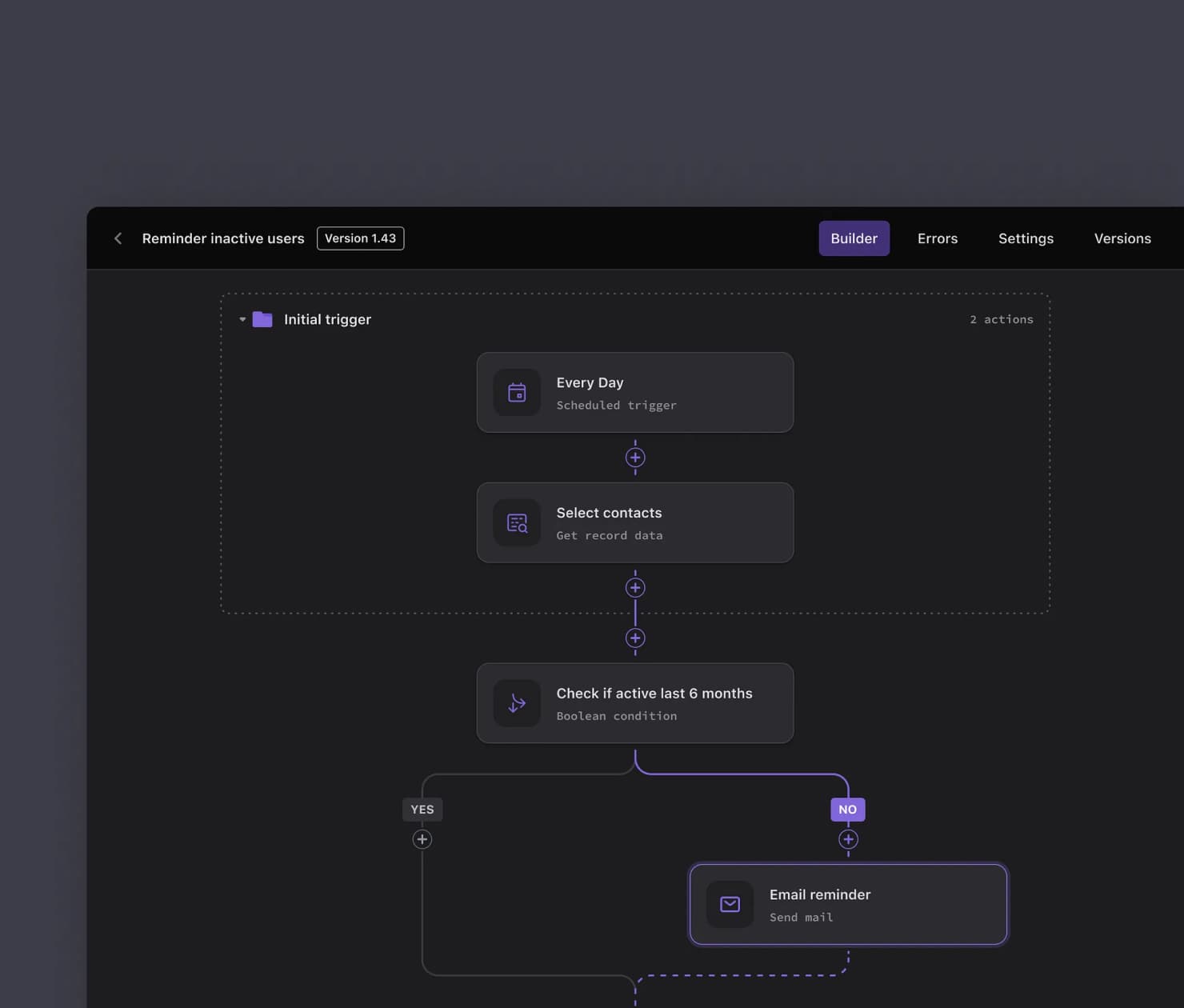This screenshot has width=1184, height=1008.
Task: Add step between Every Day and Select contacts
Action: (x=635, y=458)
